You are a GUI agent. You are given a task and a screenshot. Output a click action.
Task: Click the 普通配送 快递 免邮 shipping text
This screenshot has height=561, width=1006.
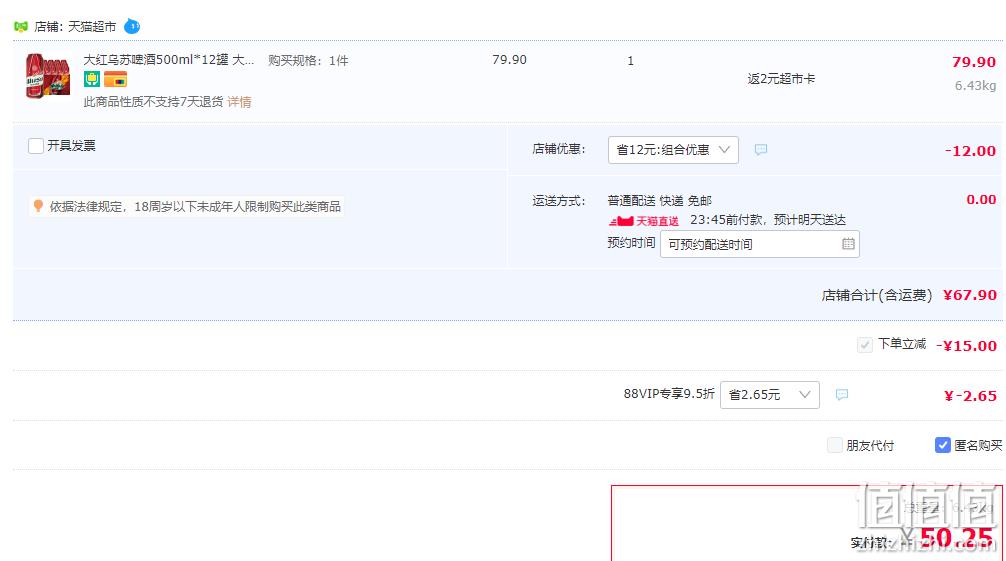[x=660, y=201]
